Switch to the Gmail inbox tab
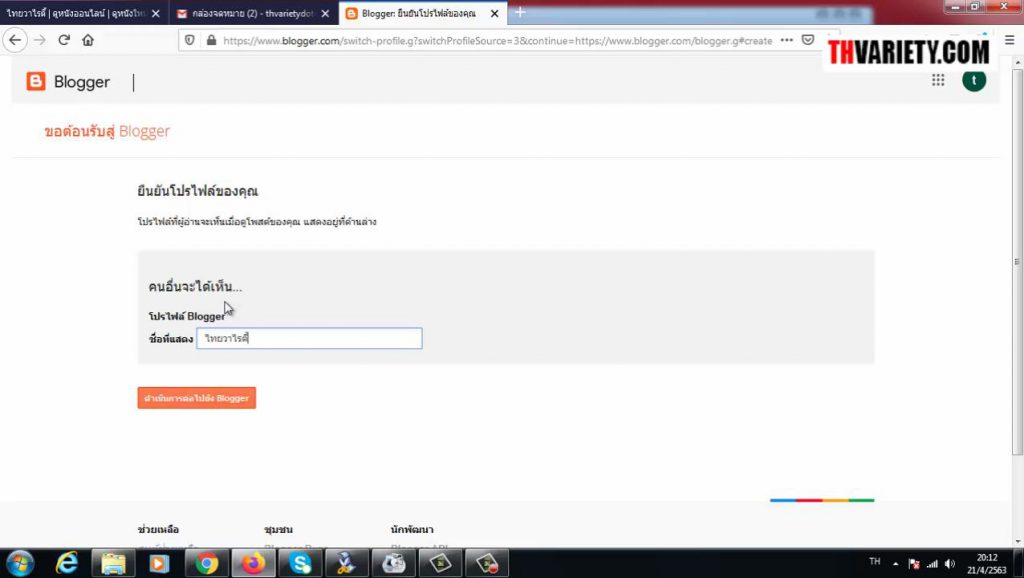This screenshot has height=578, width=1024. (254, 13)
